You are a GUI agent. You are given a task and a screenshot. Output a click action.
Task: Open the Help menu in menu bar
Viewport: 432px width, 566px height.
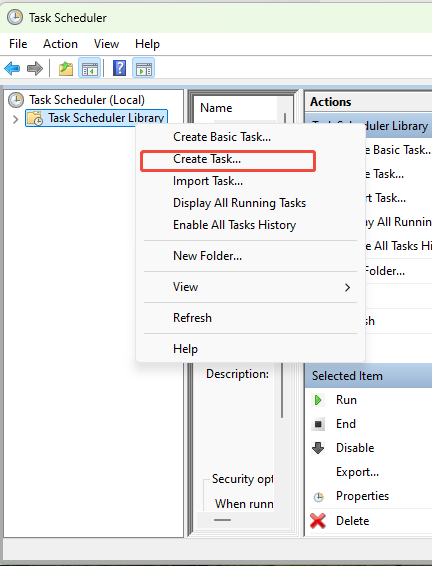click(x=147, y=44)
